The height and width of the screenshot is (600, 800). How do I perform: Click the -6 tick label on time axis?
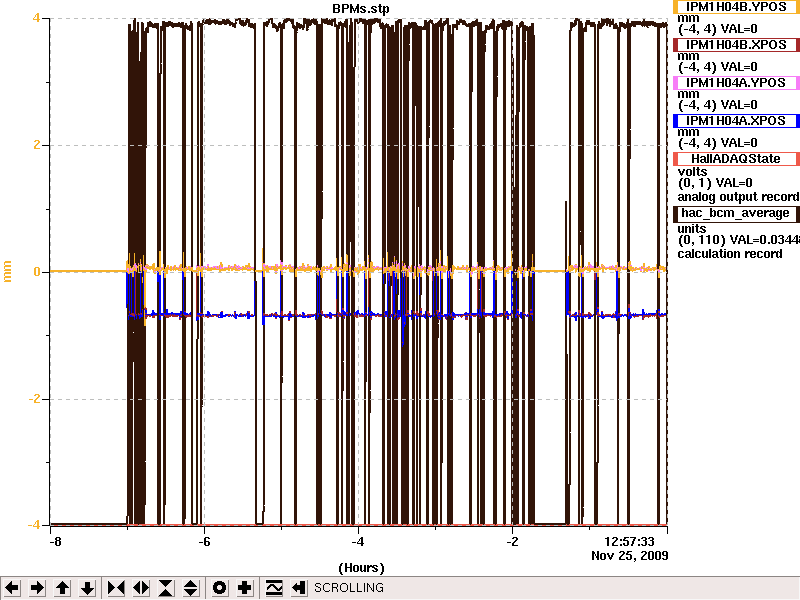[x=204, y=542]
